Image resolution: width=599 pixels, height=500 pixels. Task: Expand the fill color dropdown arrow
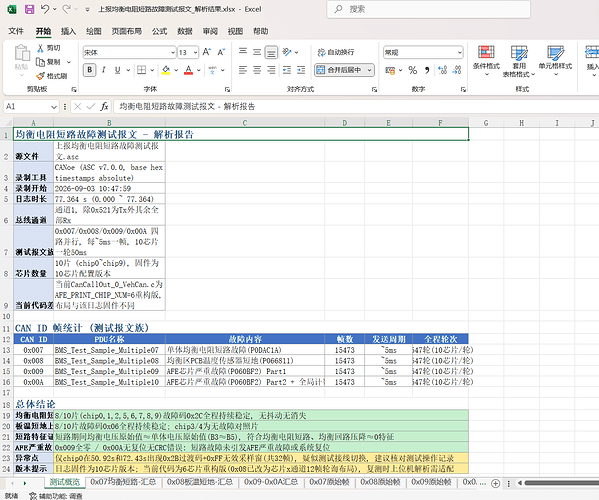click(176, 70)
